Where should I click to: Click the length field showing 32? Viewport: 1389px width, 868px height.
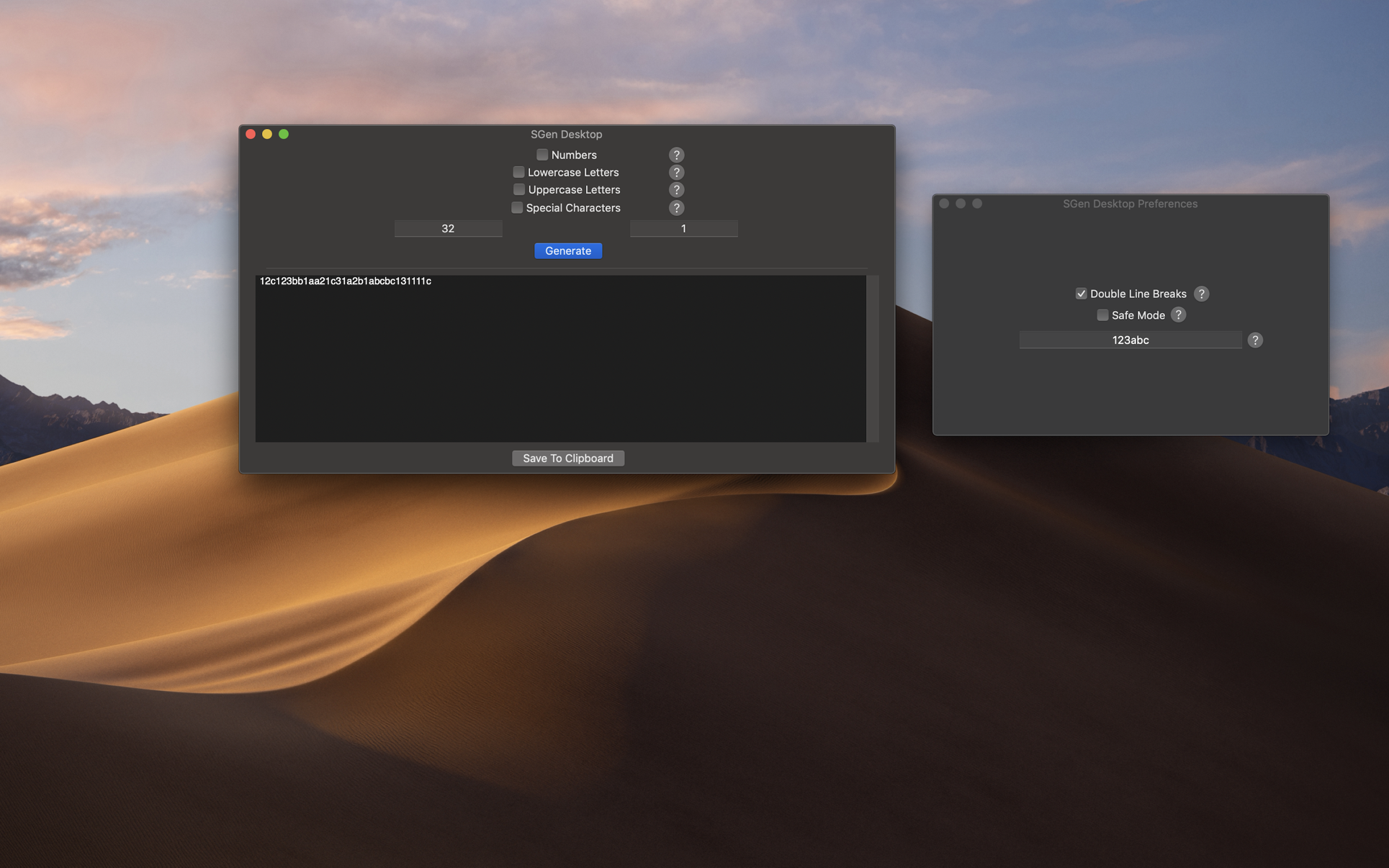pyautogui.click(x=448, y=228)
